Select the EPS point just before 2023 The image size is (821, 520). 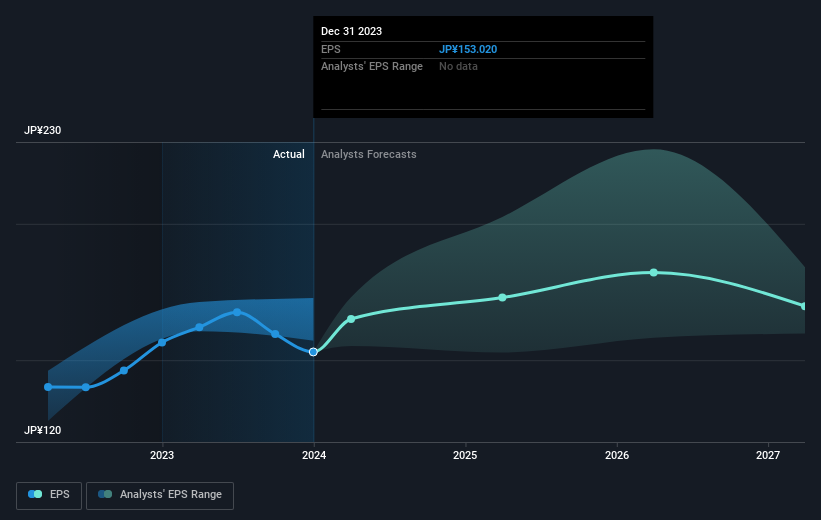pos(124,371)
